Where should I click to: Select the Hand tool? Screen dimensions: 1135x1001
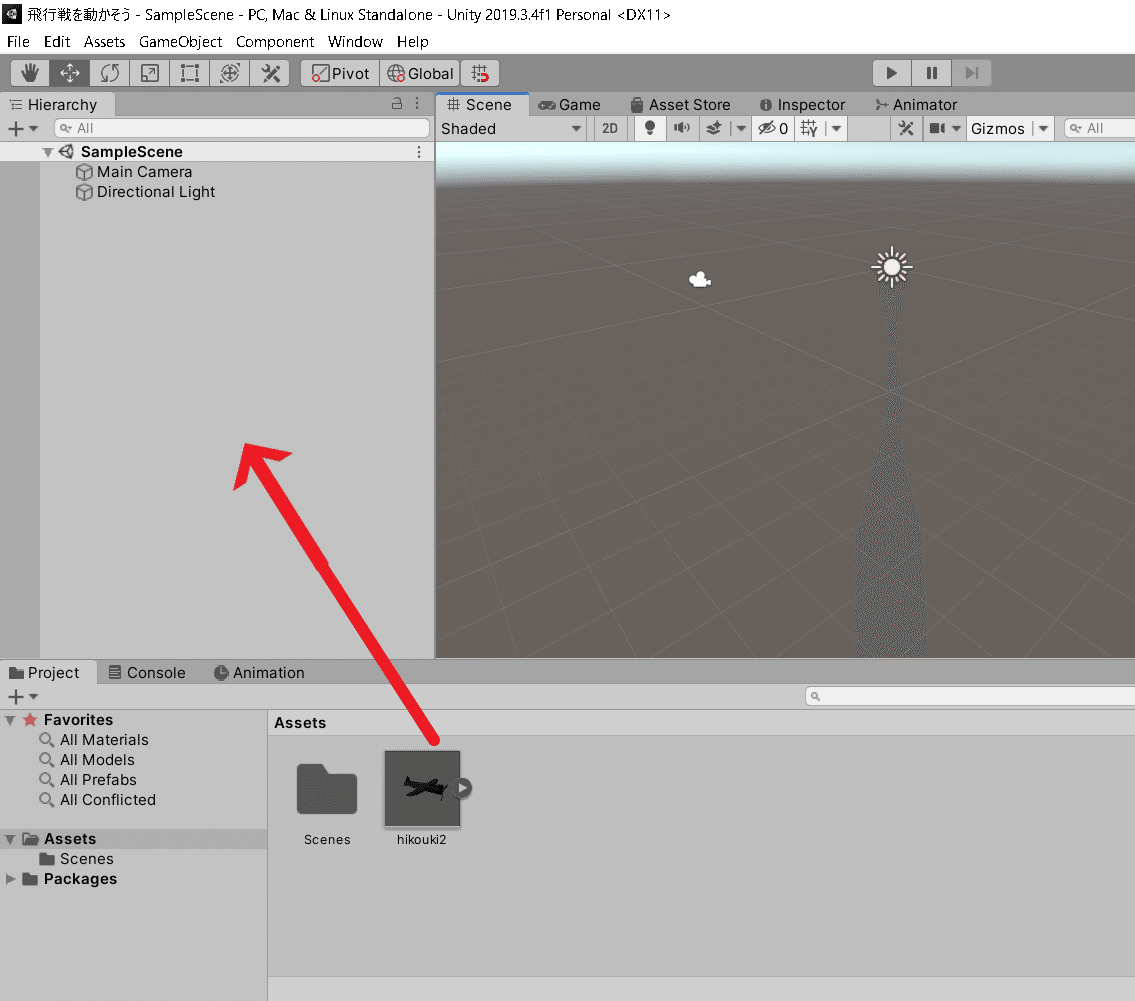(30, 73)
